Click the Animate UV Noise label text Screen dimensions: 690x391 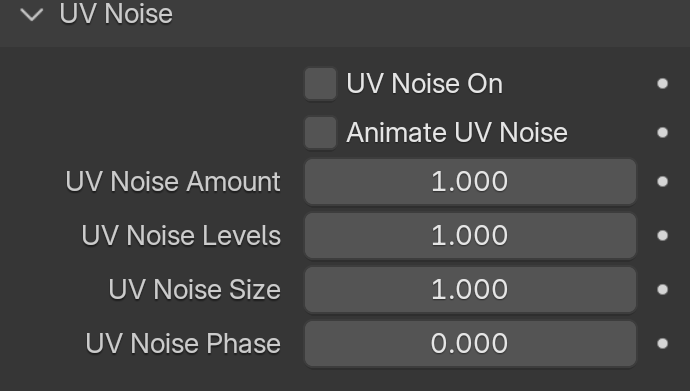[457, 132]
